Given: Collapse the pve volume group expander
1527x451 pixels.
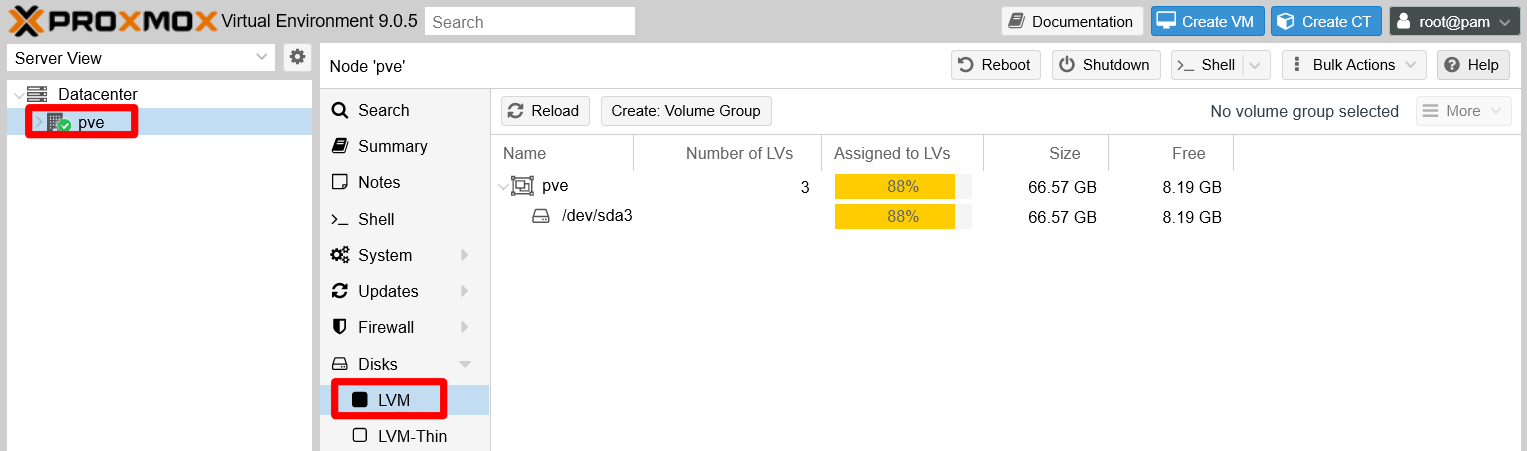Looking at the screenshot, I should 502,187.
